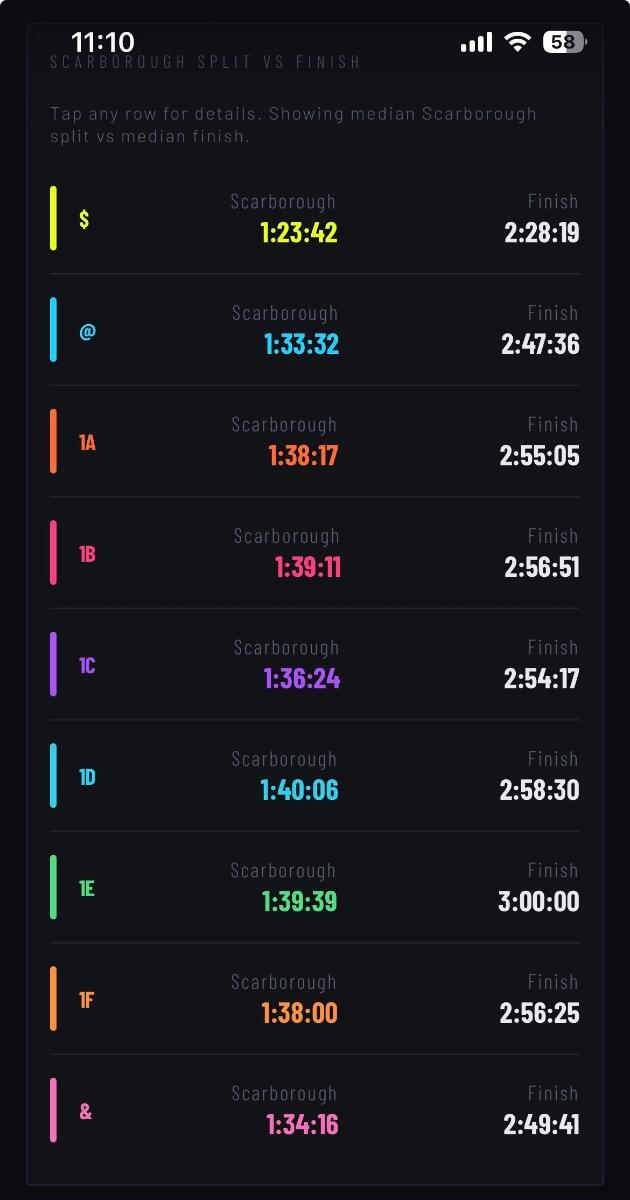Viewport: 630px width, 1200px height.
Task: Click the green color bar beside 1E
Action: pos(54,888)
